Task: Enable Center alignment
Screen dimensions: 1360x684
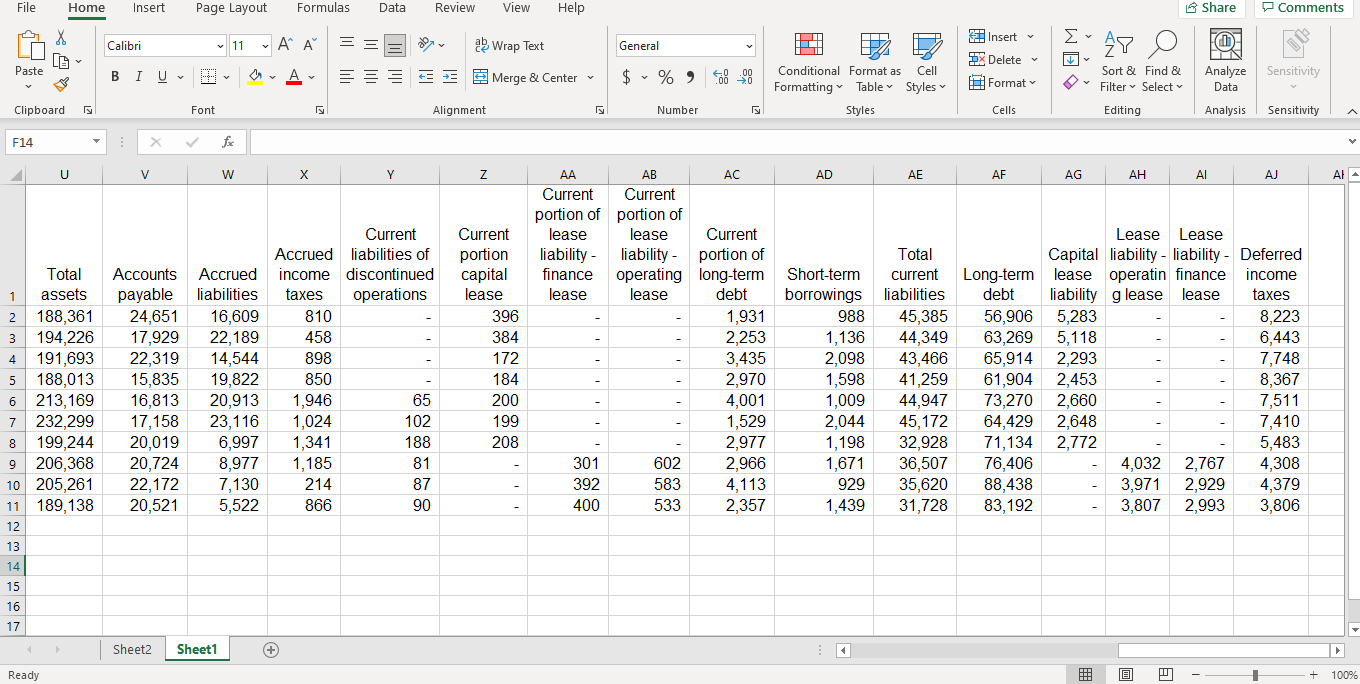Action: click(370, 76)
